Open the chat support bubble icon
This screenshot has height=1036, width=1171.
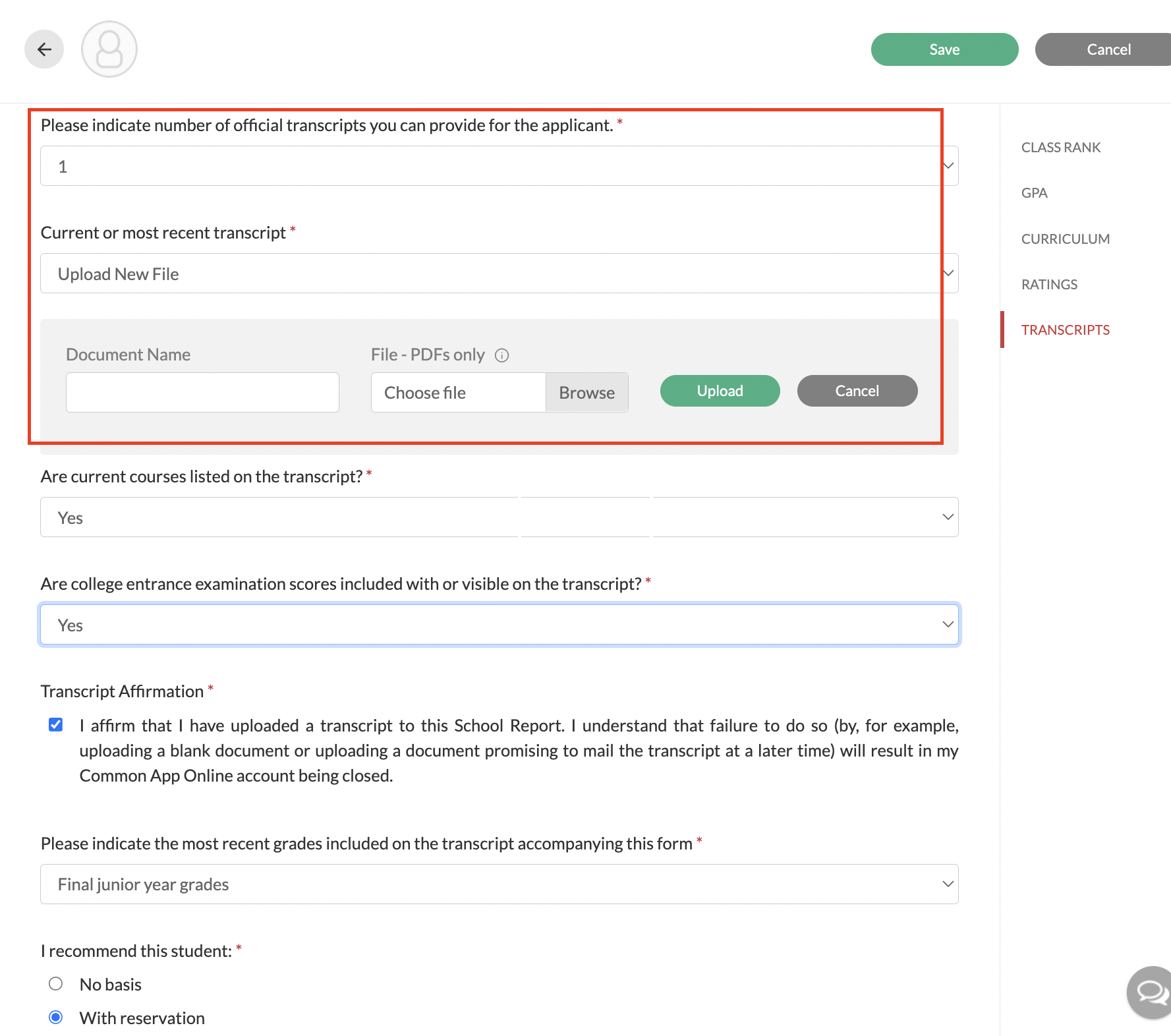pos(1150,992)
